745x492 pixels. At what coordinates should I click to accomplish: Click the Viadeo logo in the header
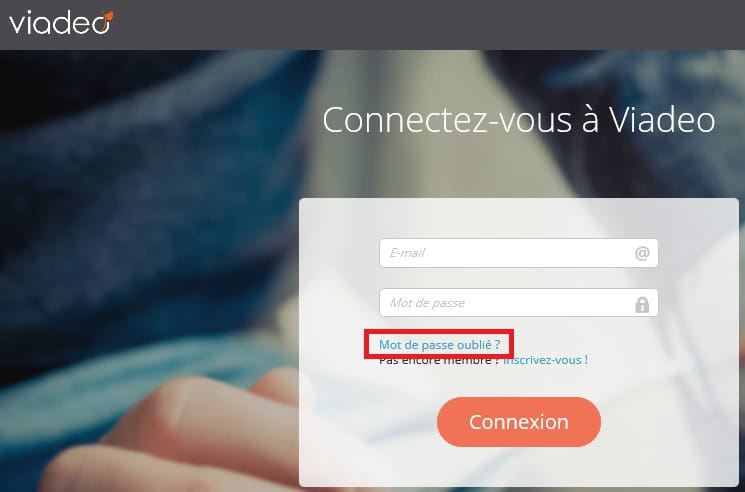pyautogui.click(x=61, y=22)
